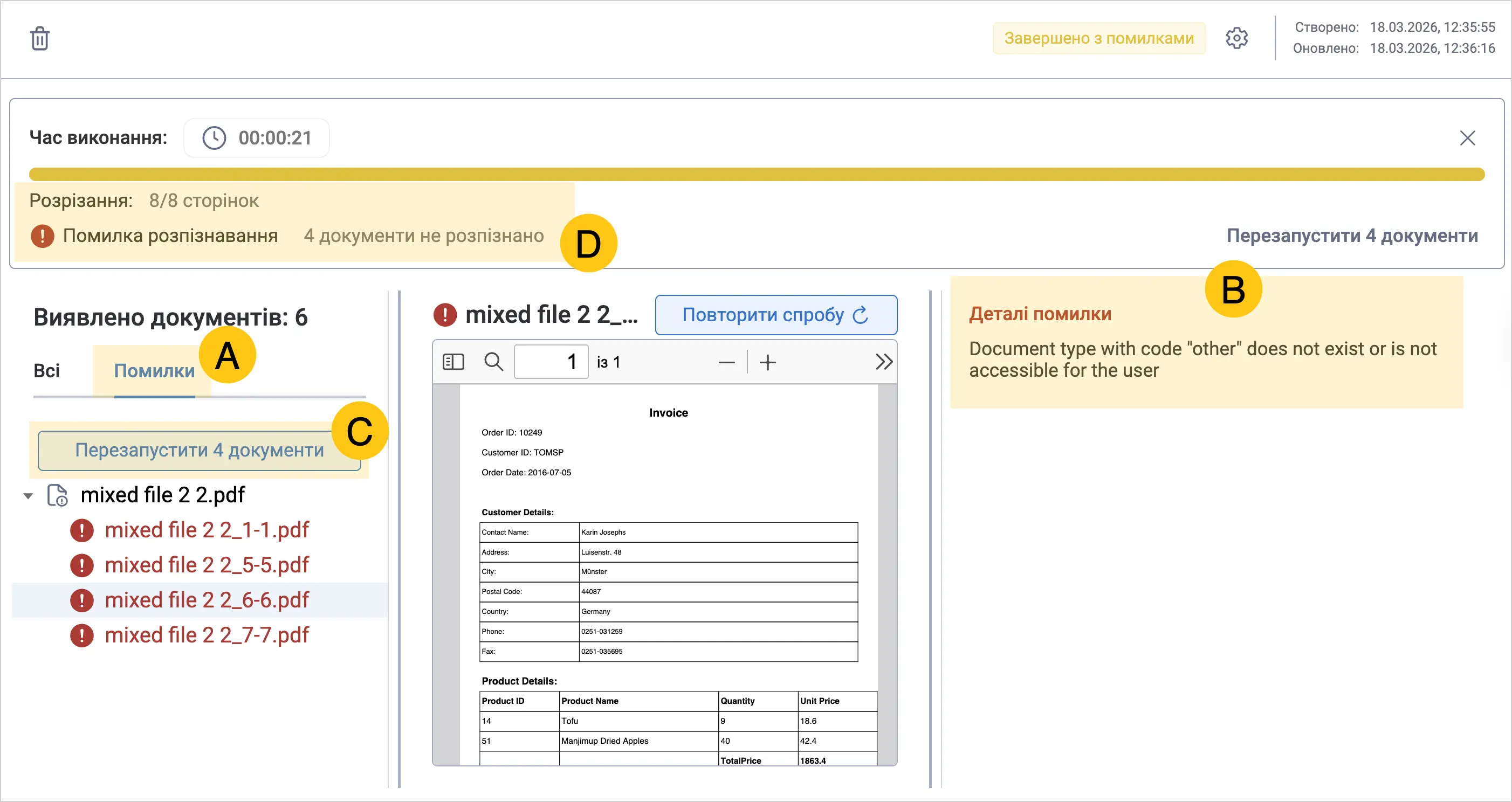Open more PDF viewer tools chevron
The width and height of the screenshot is (1512, 802).
click(884, 362)
